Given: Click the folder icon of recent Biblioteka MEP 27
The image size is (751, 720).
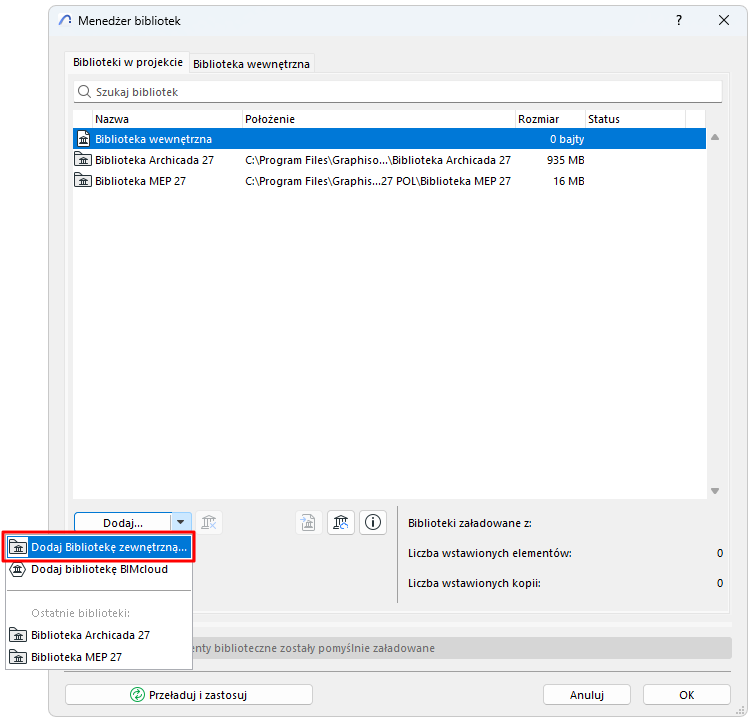Looking at the screenshot, I should point(18,657).
